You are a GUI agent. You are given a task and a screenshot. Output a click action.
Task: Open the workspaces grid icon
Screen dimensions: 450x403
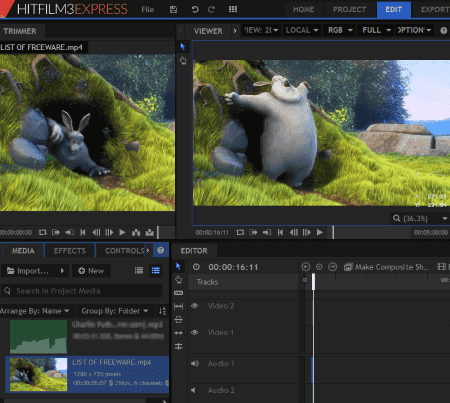click(233, 9)
